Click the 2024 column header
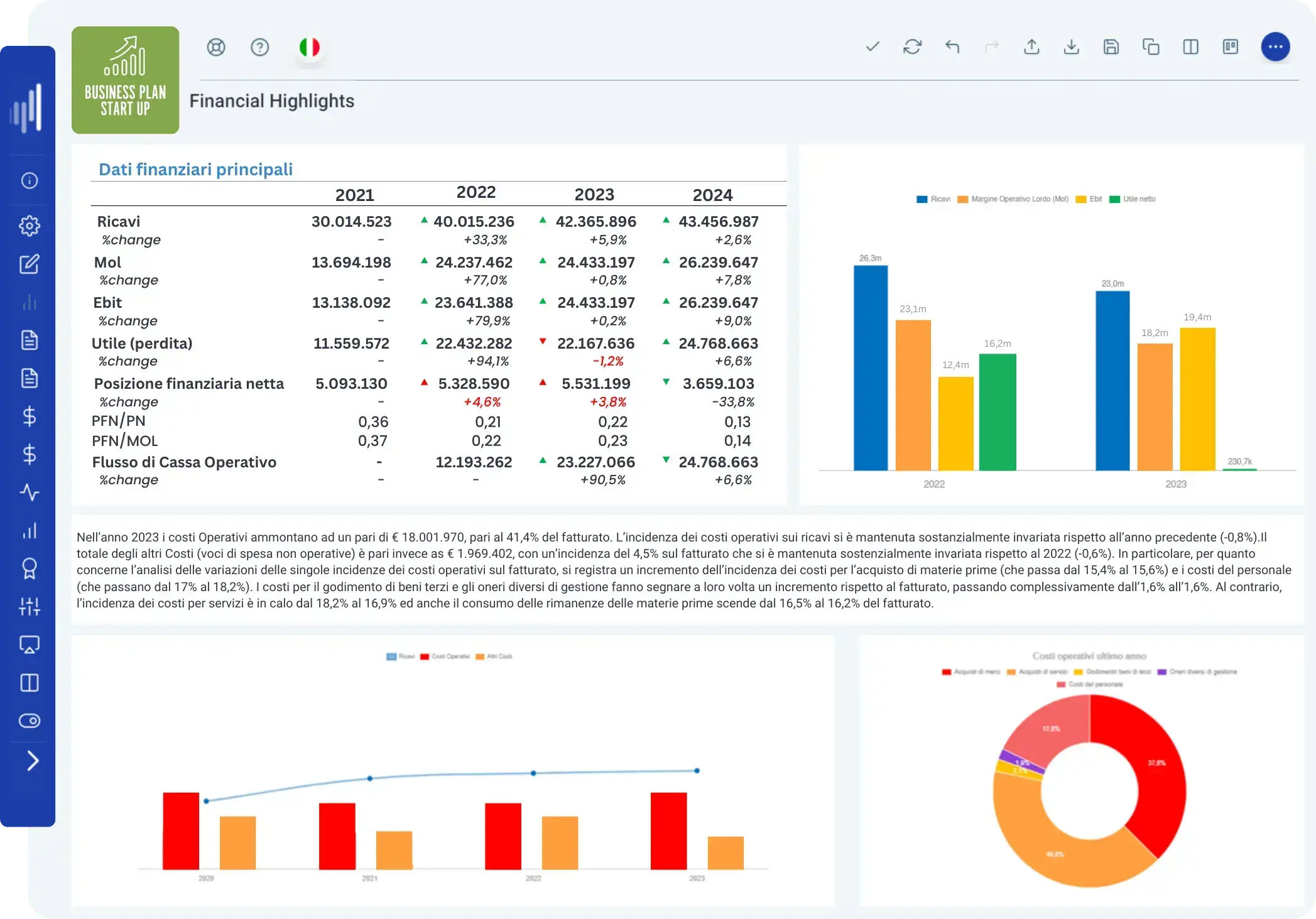Screen dimensions: 1316x919 pyautogui.click(x=712, y=195)
